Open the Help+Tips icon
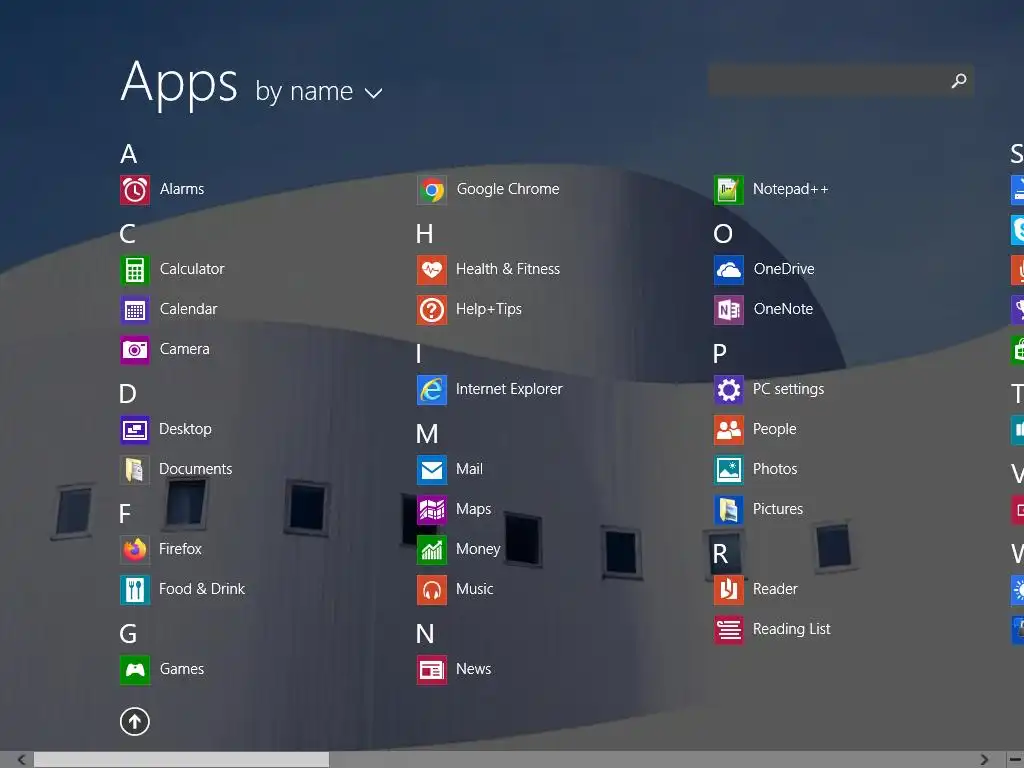 click(432, 310)
